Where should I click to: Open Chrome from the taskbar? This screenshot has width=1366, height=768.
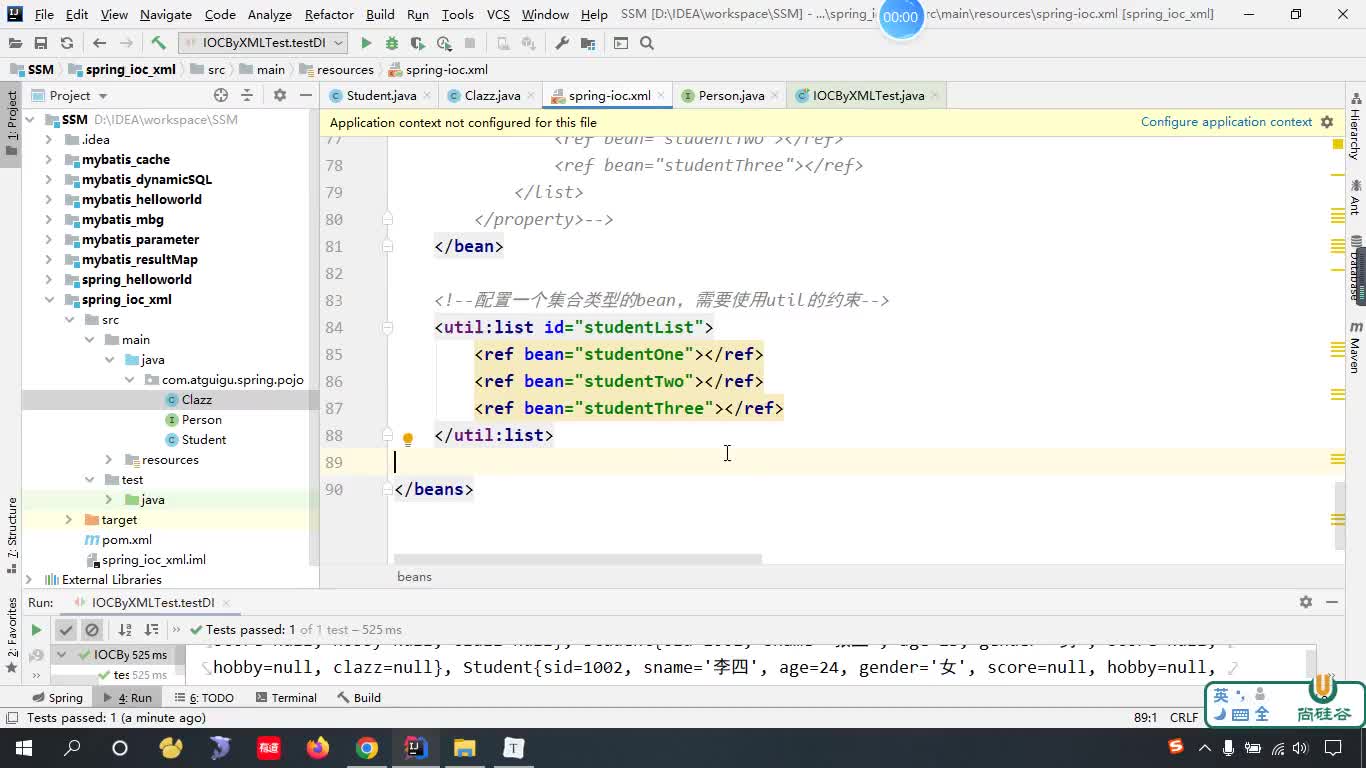coord(367,748)
